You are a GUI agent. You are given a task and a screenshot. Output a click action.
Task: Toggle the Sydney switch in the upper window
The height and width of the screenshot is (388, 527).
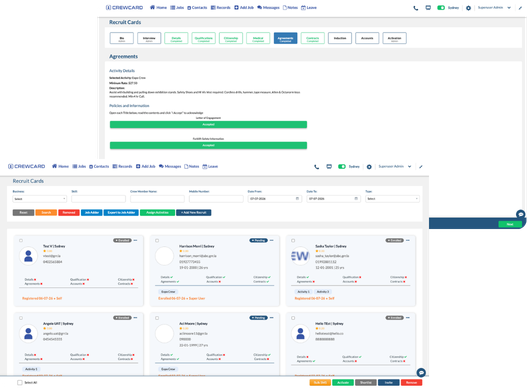tap(441, 8)
